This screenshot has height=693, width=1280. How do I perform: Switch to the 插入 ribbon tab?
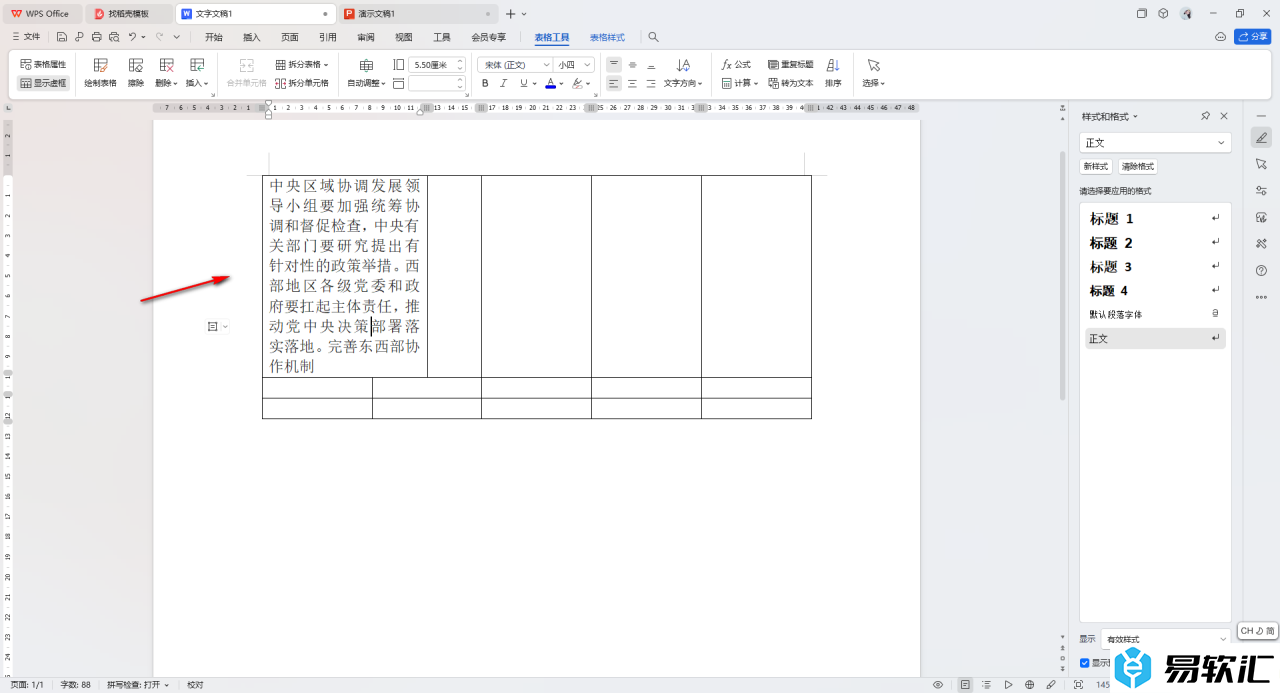tap(252, 37)
